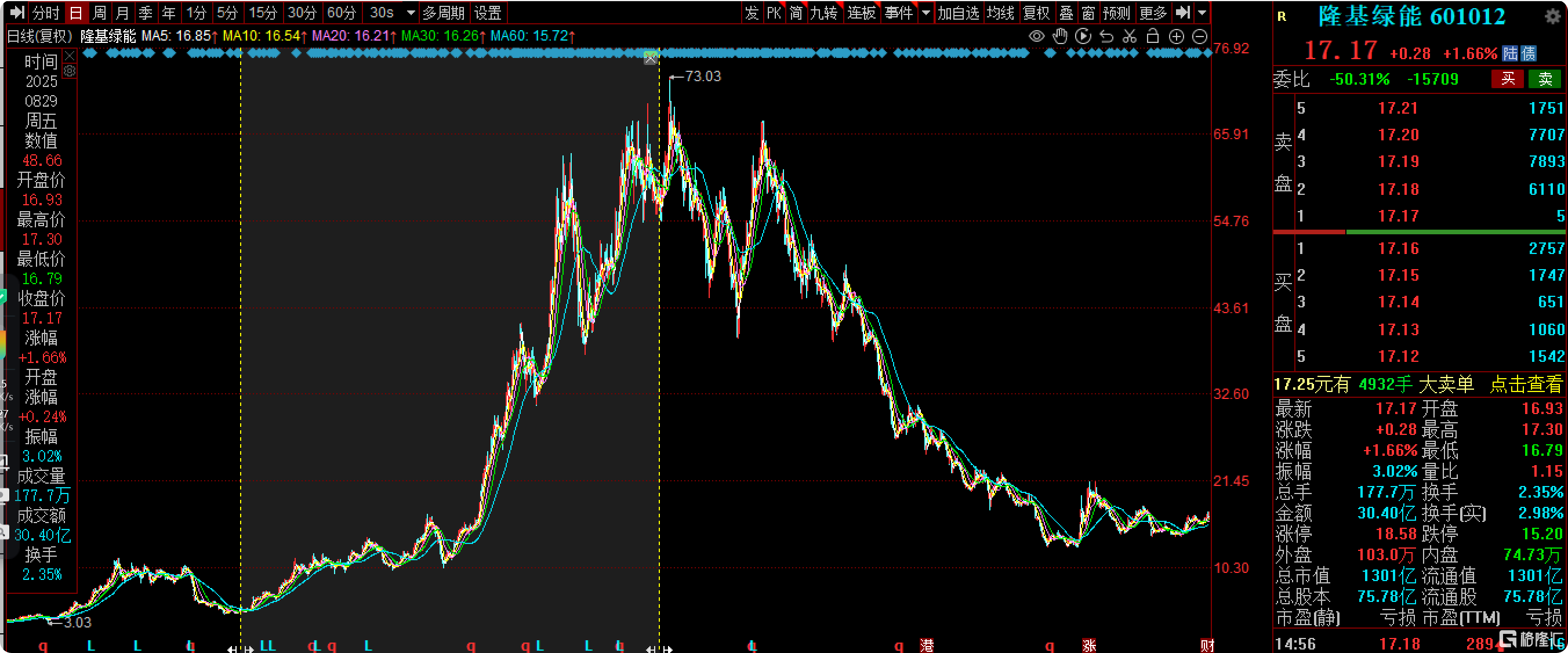Toggle 复权 price adjustment in toolbar
1568x653 pixels.
pos(1036,13)
